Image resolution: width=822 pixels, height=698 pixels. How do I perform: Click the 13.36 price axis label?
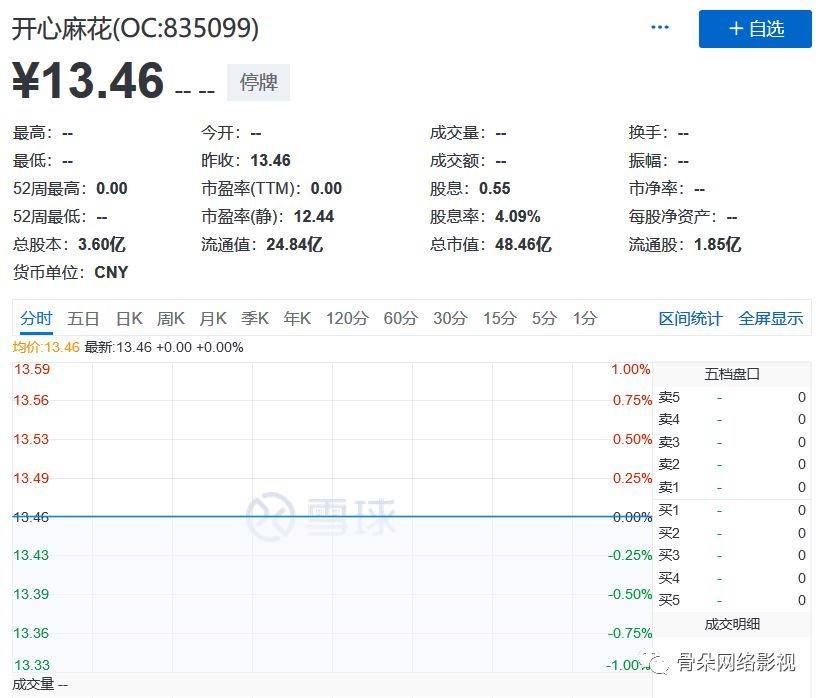click(x=31, y=633)
